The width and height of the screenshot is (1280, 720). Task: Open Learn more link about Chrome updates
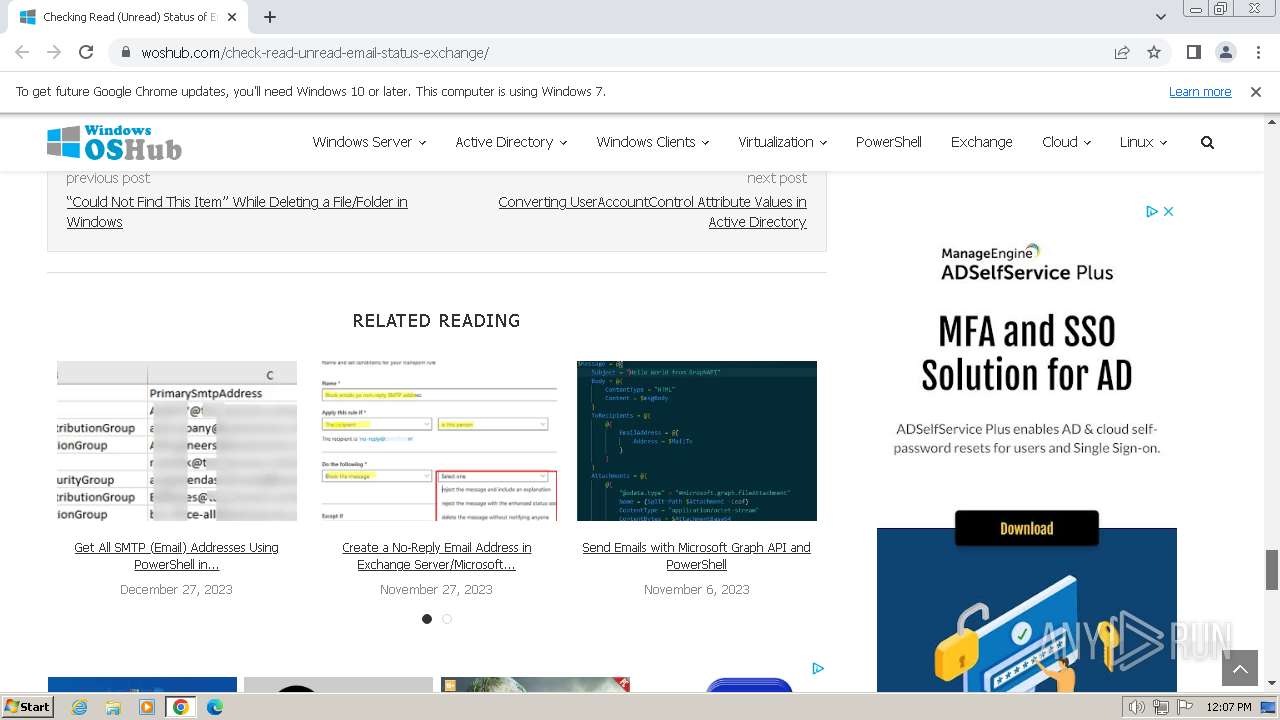(1200, 92)
